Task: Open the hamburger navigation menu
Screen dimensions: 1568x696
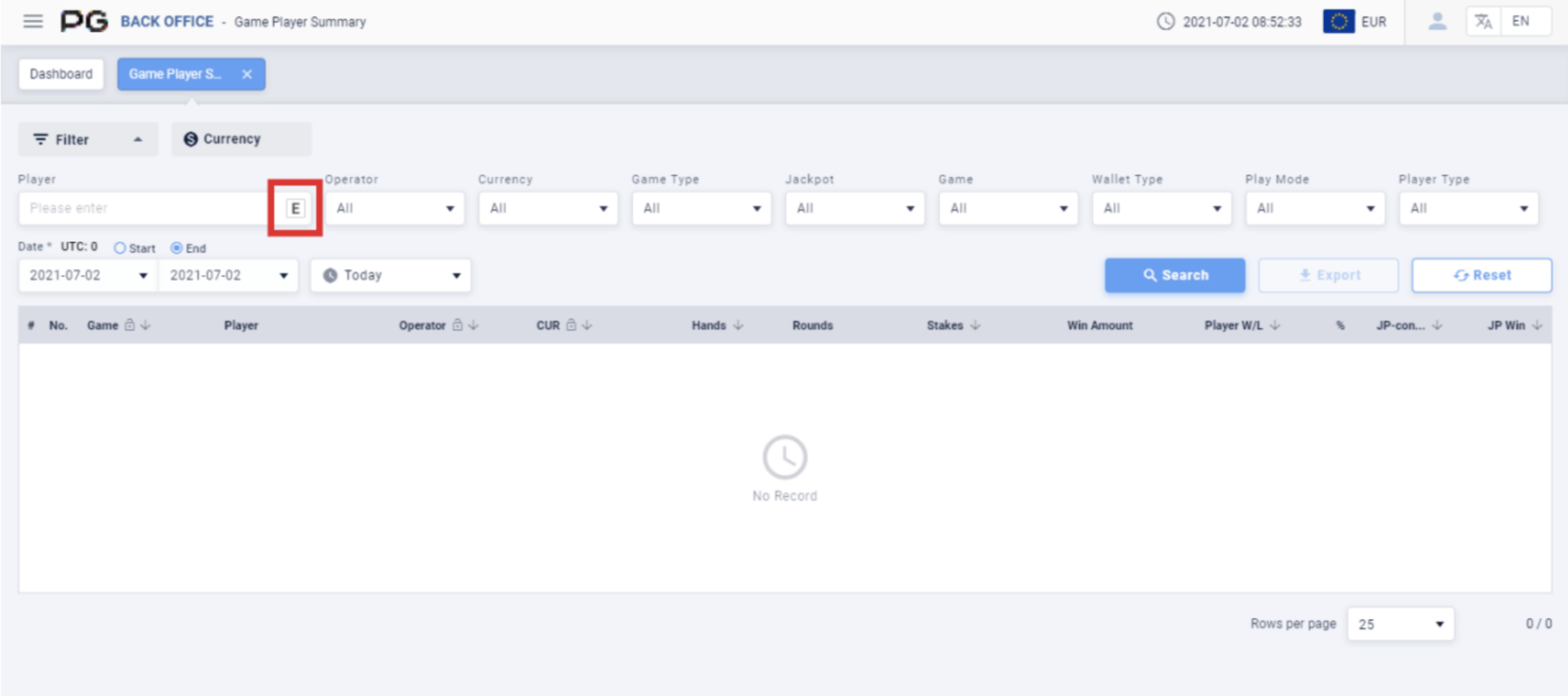Action: [x=33, y=22]
